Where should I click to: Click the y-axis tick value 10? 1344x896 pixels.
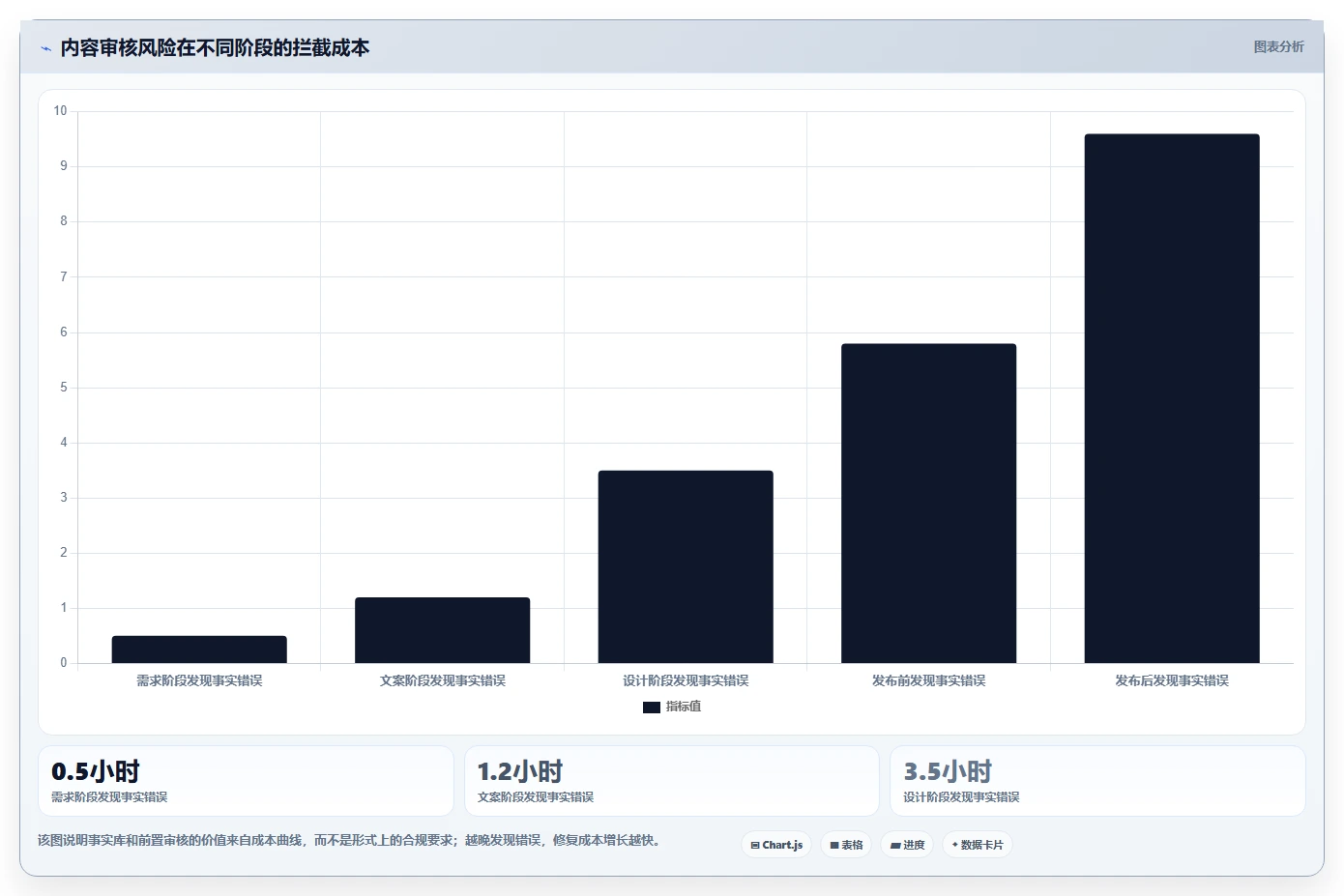click(x=60, y=111)
